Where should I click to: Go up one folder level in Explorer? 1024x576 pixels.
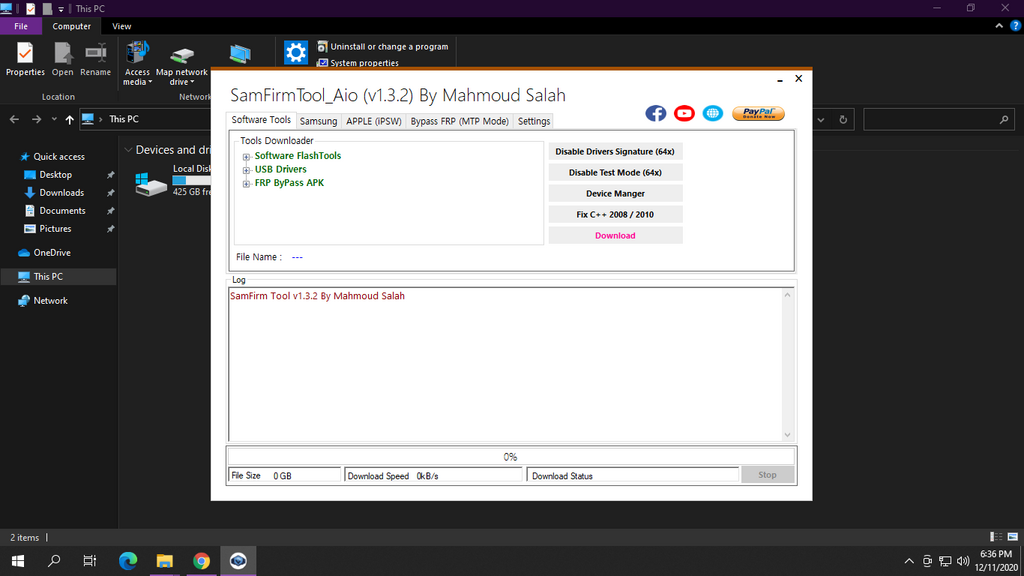69,120
